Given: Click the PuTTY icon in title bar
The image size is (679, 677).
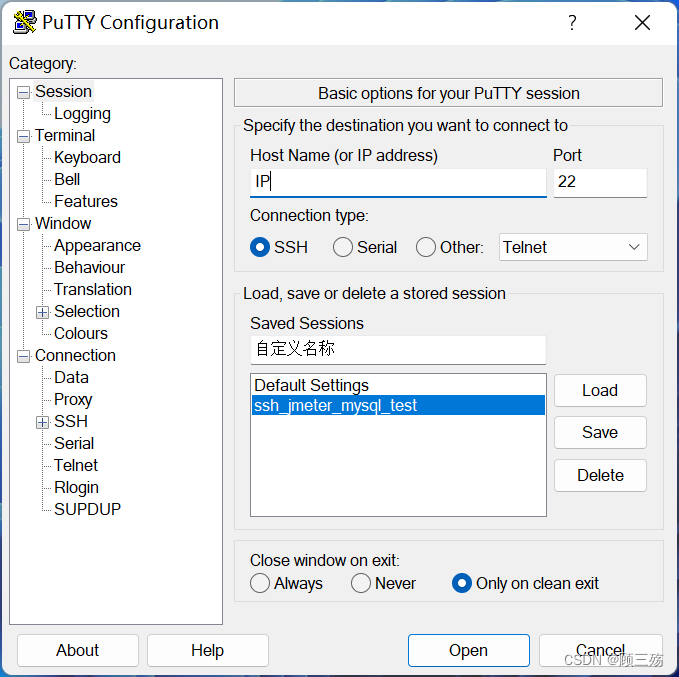Looking at the screenshot, I should 25,22.
